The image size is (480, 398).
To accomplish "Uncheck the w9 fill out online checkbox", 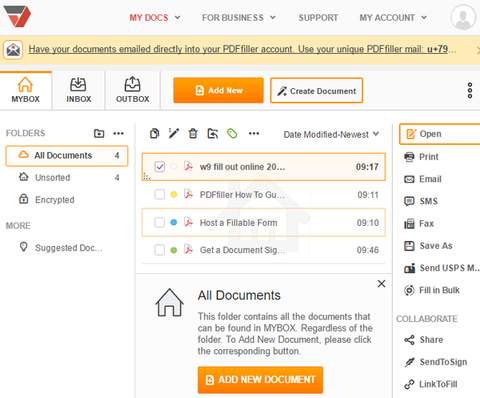I will click(160, 166).
